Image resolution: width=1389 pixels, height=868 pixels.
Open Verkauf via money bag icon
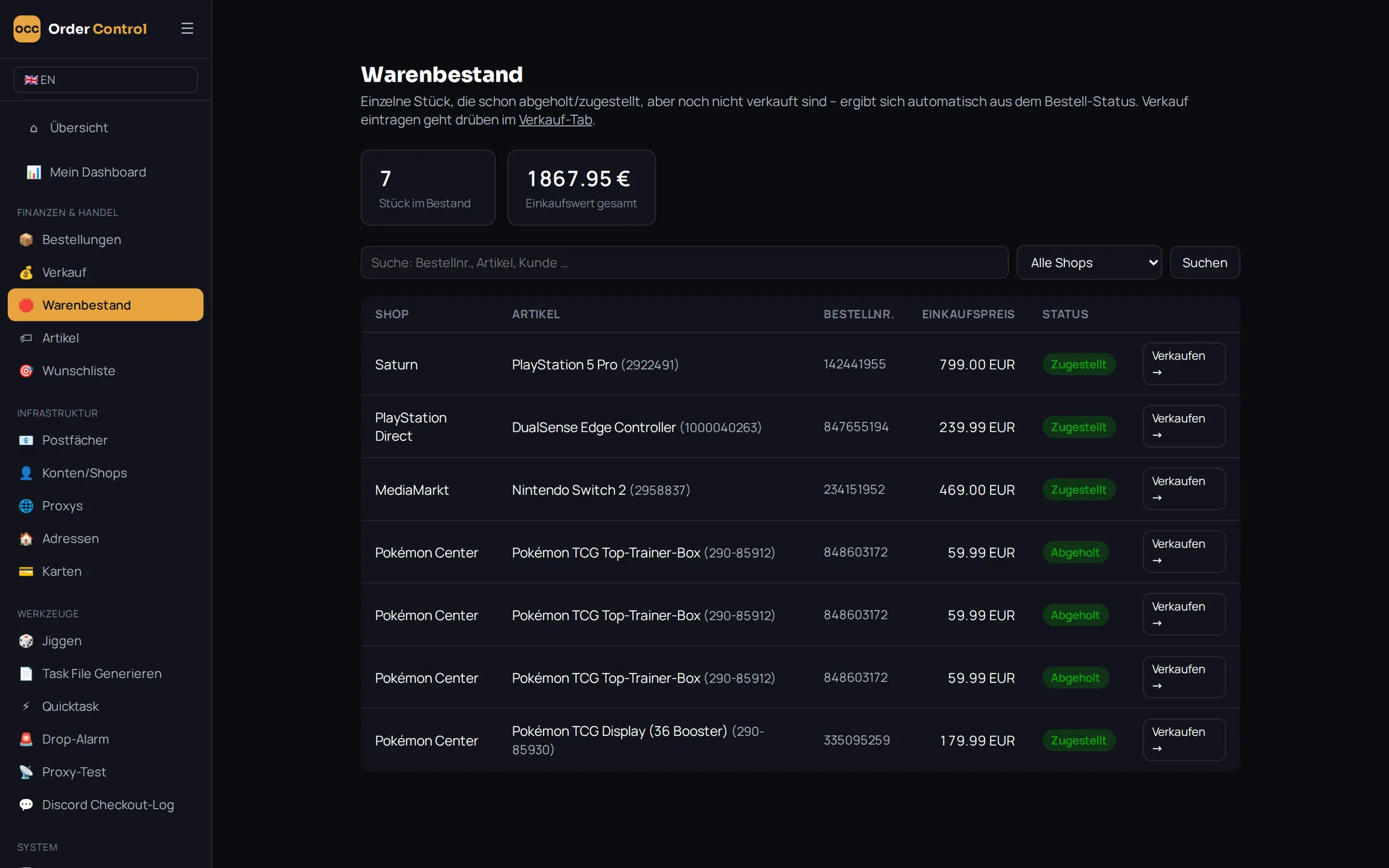(x=26, y=273)
